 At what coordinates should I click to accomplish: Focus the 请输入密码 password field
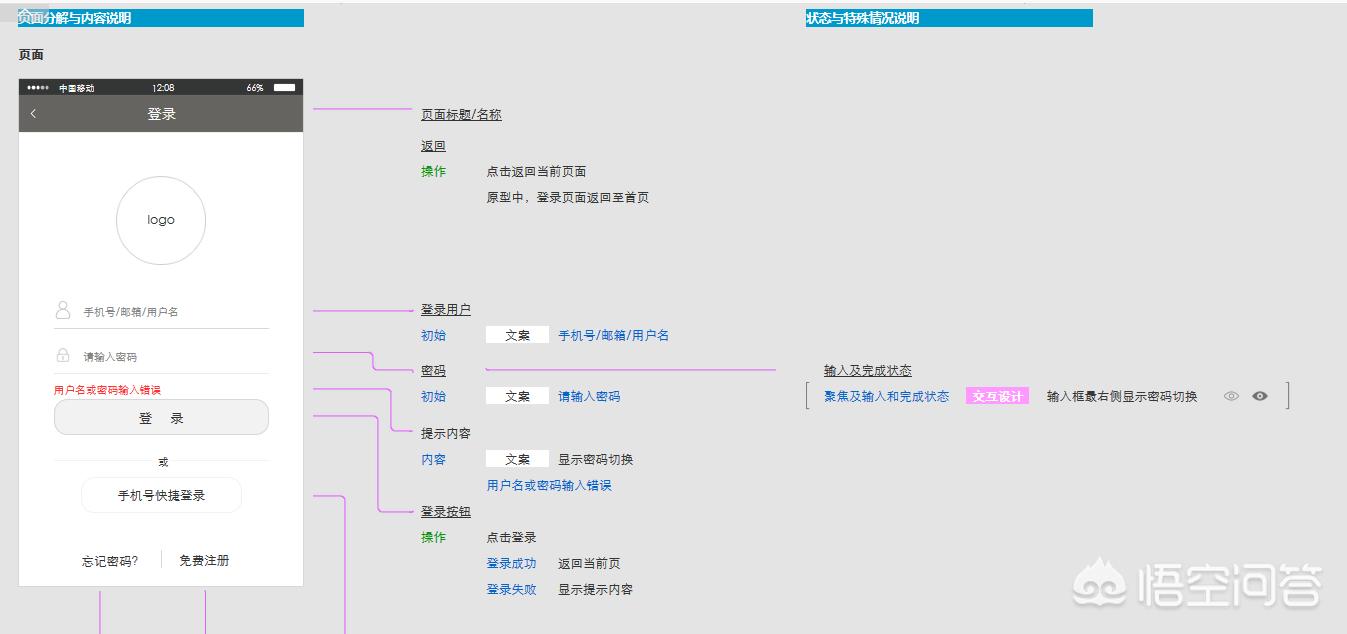point(161,356)
